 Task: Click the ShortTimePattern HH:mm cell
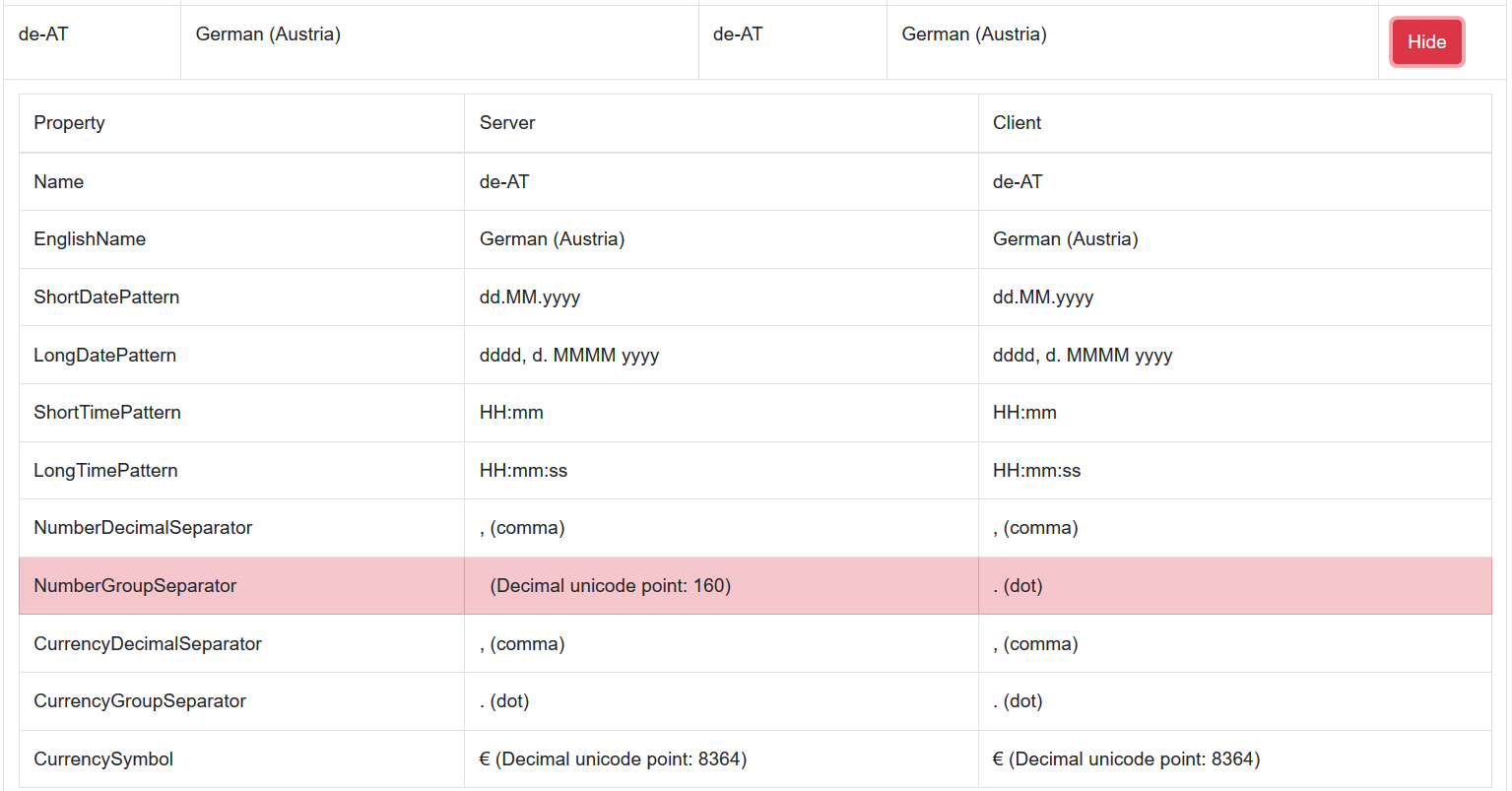[x=510, y=412]
